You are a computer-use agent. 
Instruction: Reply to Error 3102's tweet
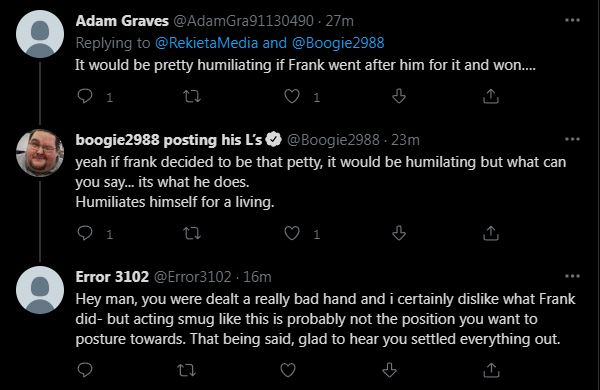point(85,370)
